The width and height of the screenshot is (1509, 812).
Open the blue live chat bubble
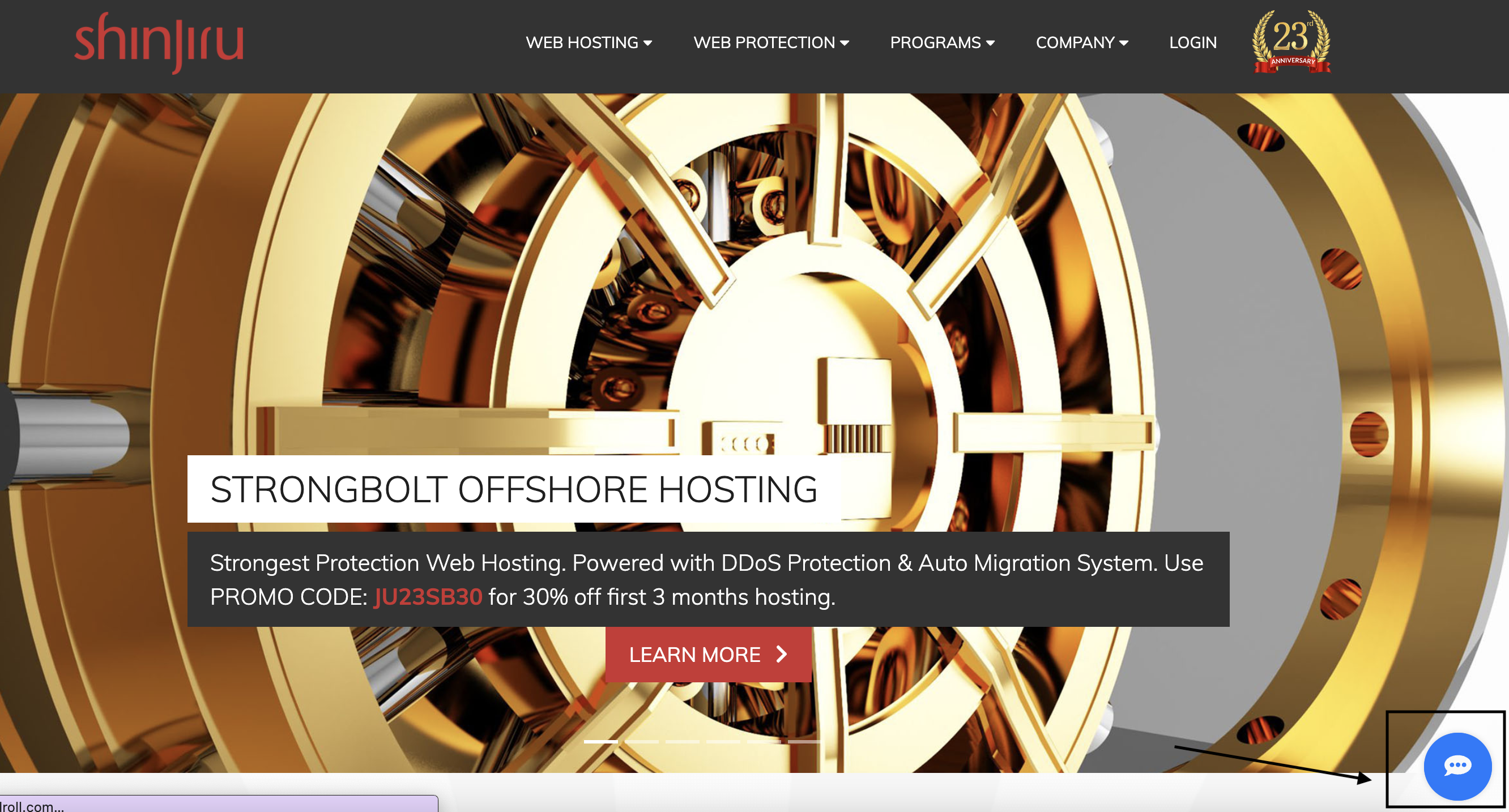(1457, 766)
